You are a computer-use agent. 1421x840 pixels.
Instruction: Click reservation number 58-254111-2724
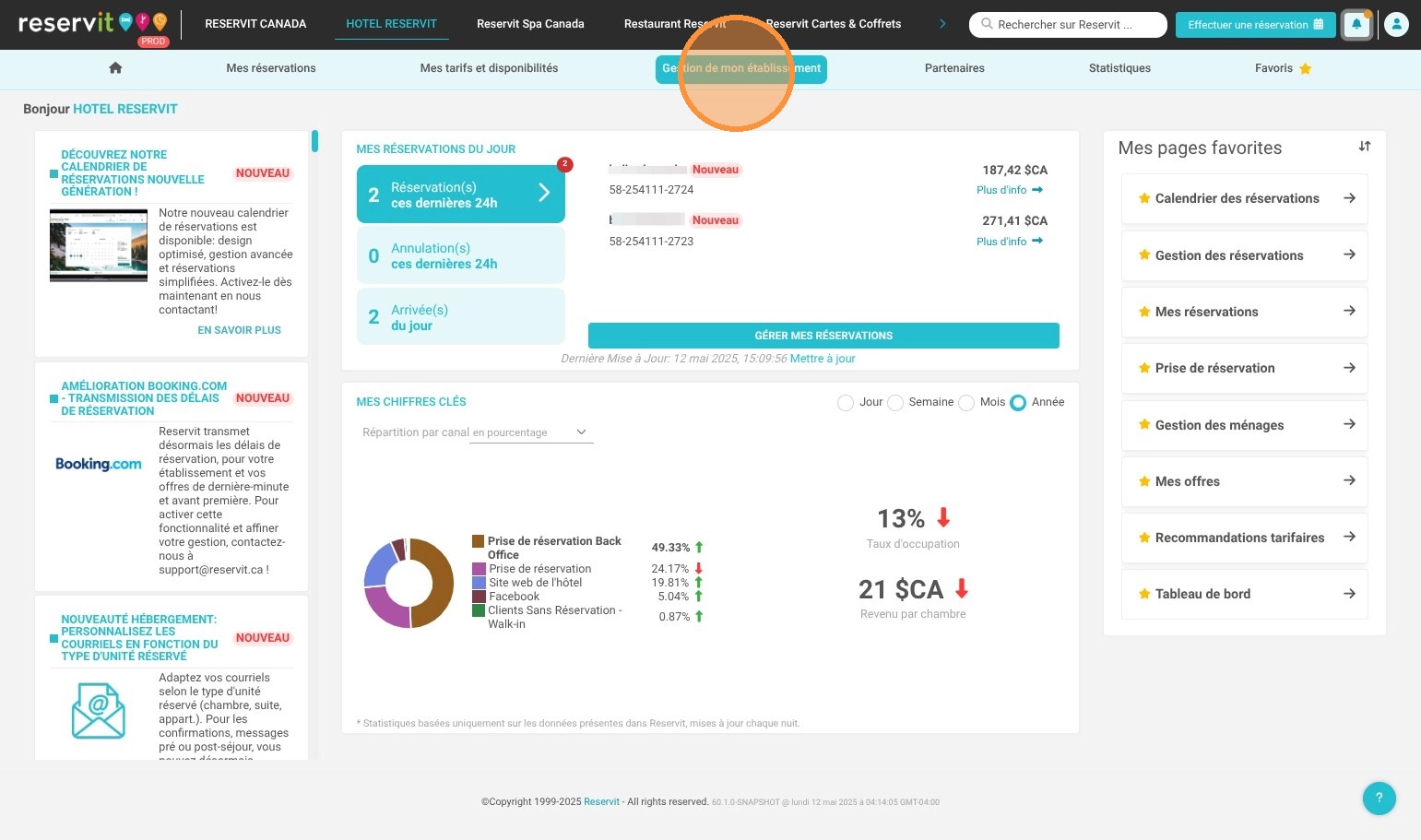pyautogui.click(x=651, y=190)
